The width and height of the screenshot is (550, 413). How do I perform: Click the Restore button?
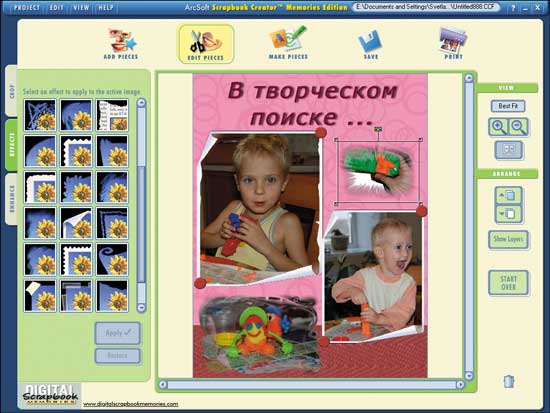click(118, 355)
